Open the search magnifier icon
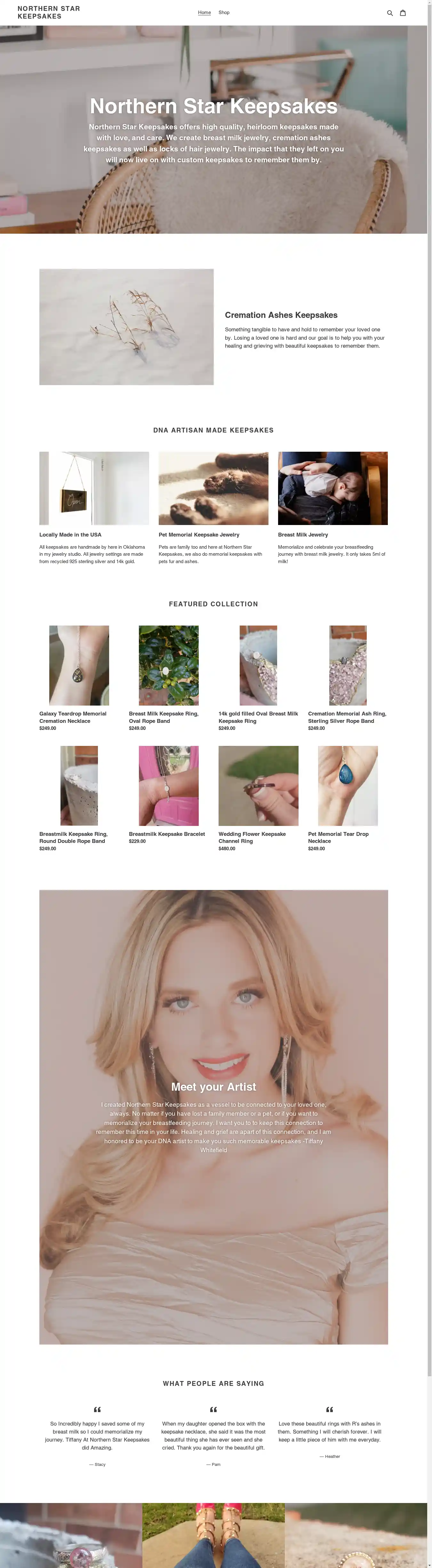This screenshot has height=1568, width=432. pyautogui.click(x=390, y=13)
